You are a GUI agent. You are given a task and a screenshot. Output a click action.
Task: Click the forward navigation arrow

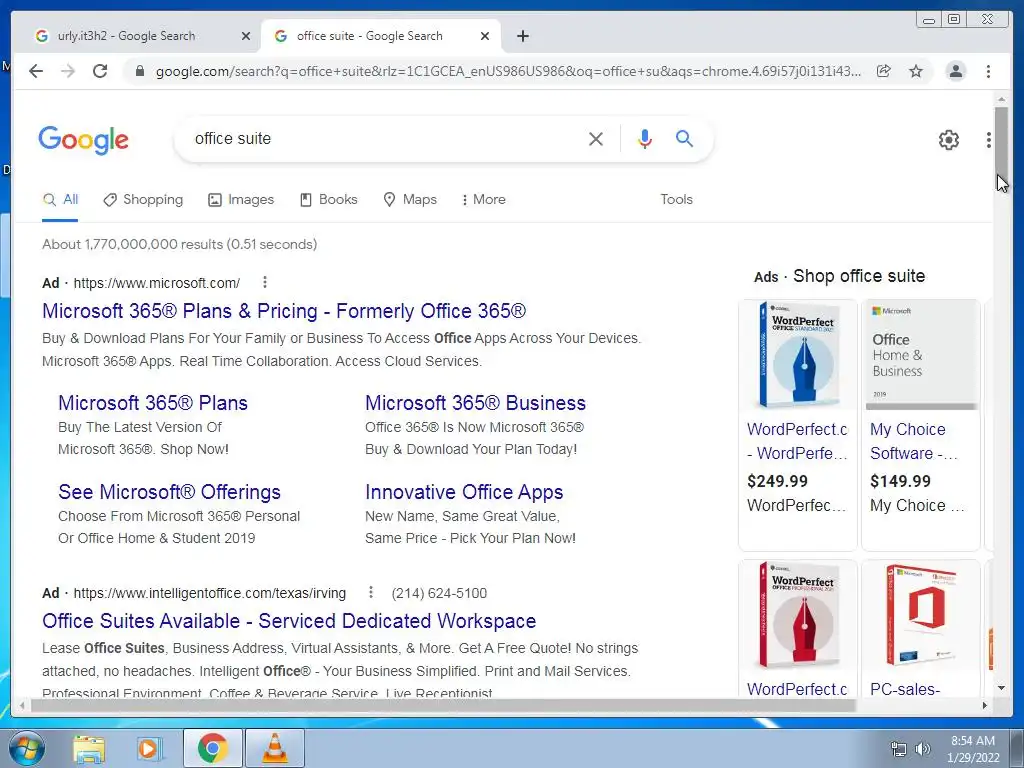(68, 71)
